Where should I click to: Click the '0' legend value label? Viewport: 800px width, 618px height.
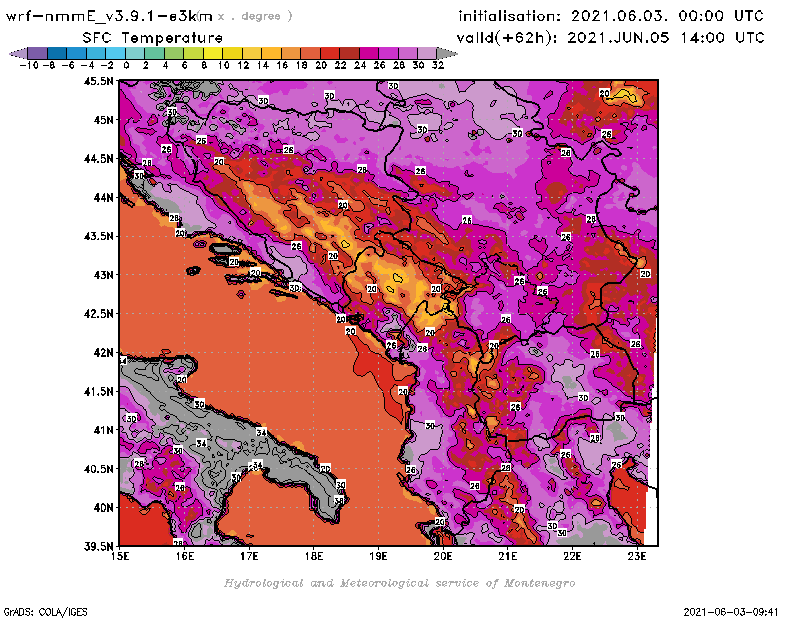pos(126,65)
